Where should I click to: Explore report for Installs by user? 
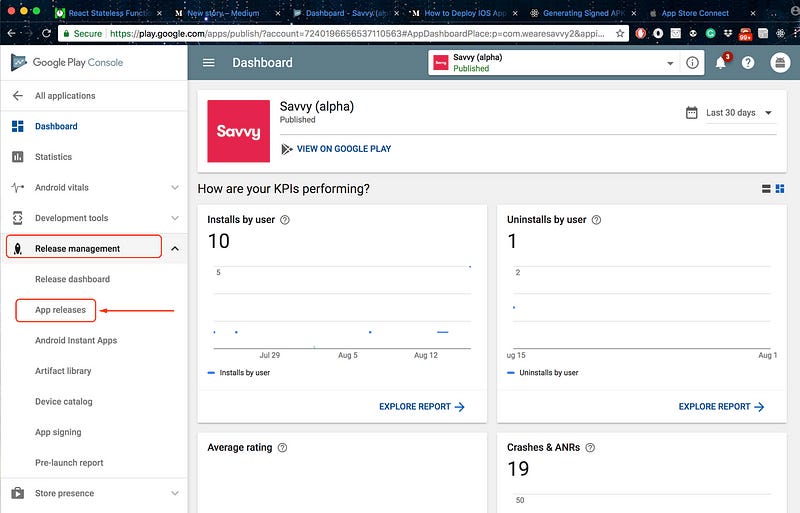[x=421, y=407]
